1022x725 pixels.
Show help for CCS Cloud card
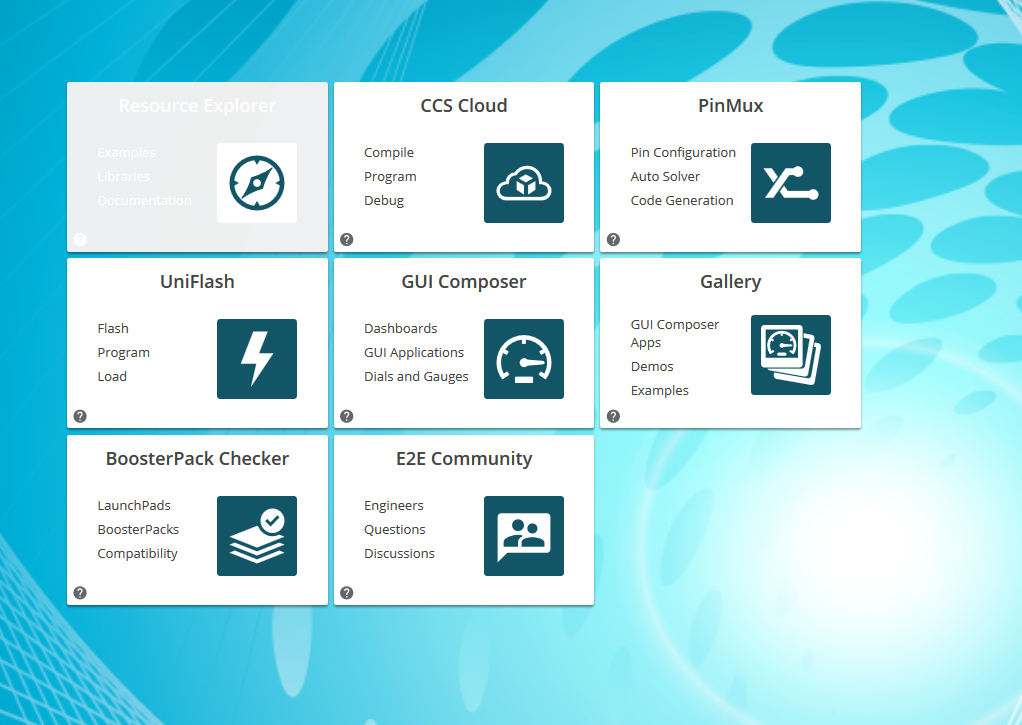tap(347, 239)
